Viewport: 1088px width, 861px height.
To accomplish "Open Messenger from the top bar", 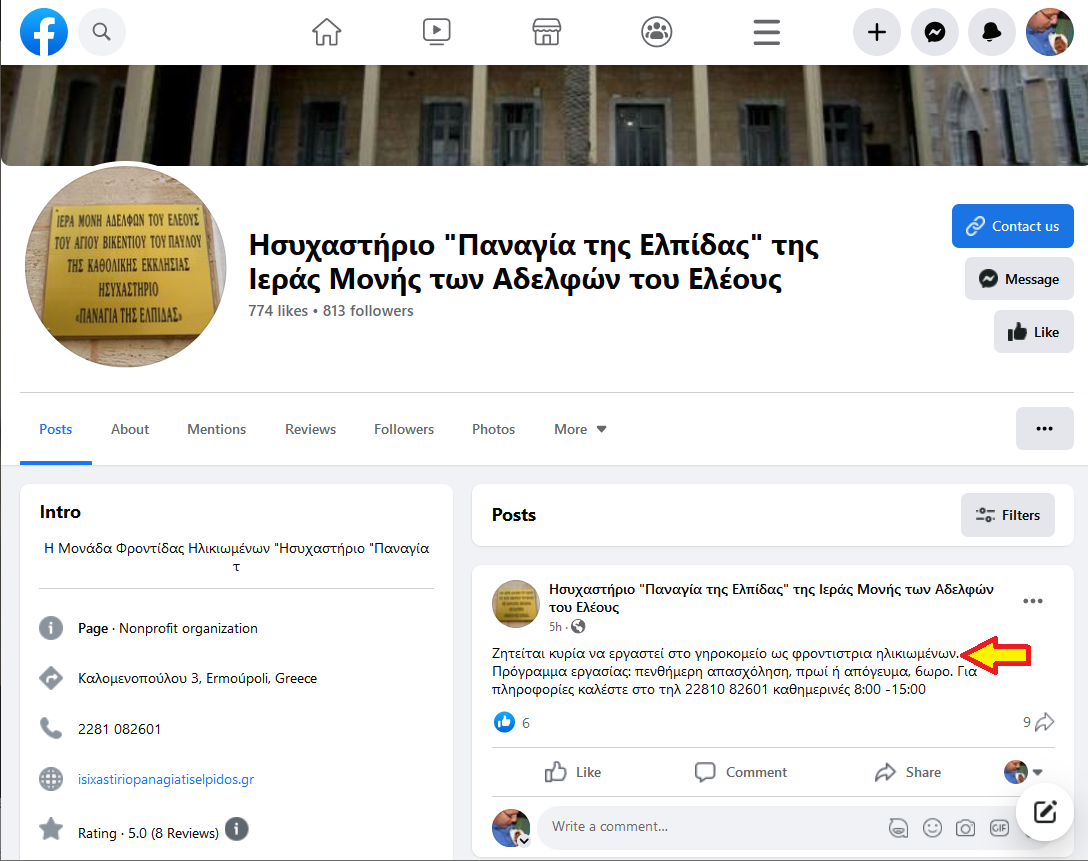I will point(935,32).
